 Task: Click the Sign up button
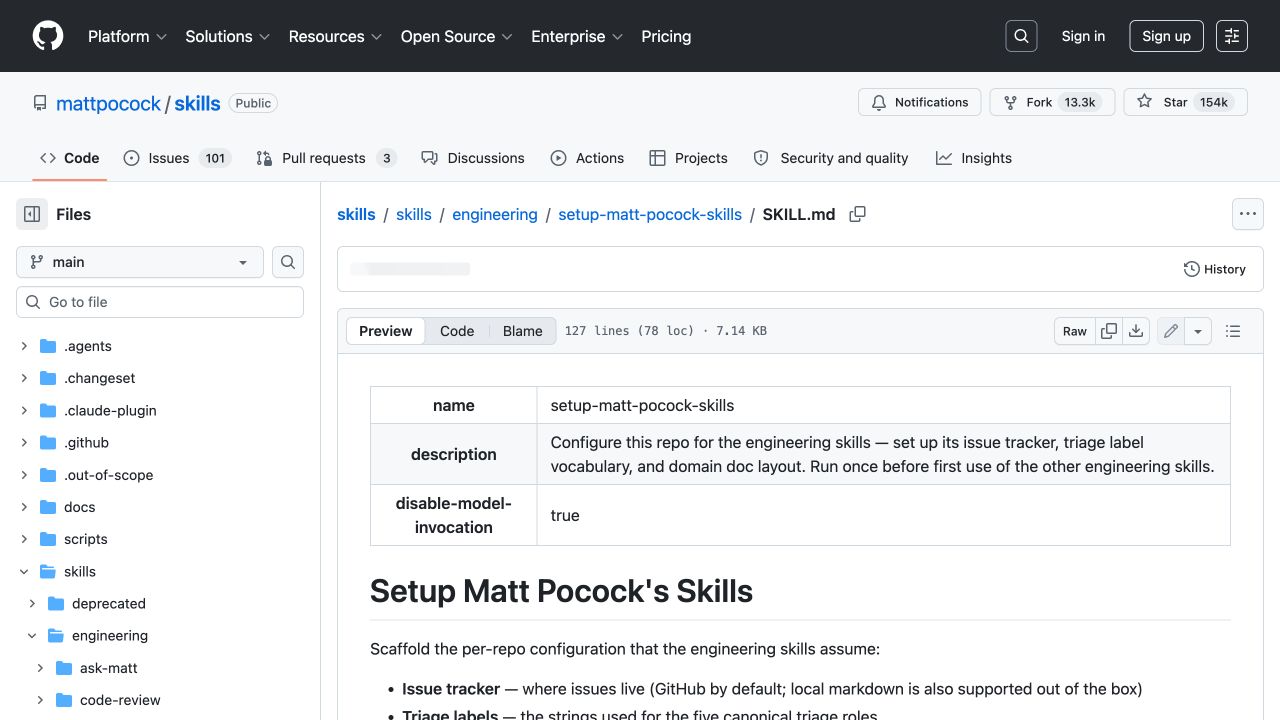coord(1166,36)
